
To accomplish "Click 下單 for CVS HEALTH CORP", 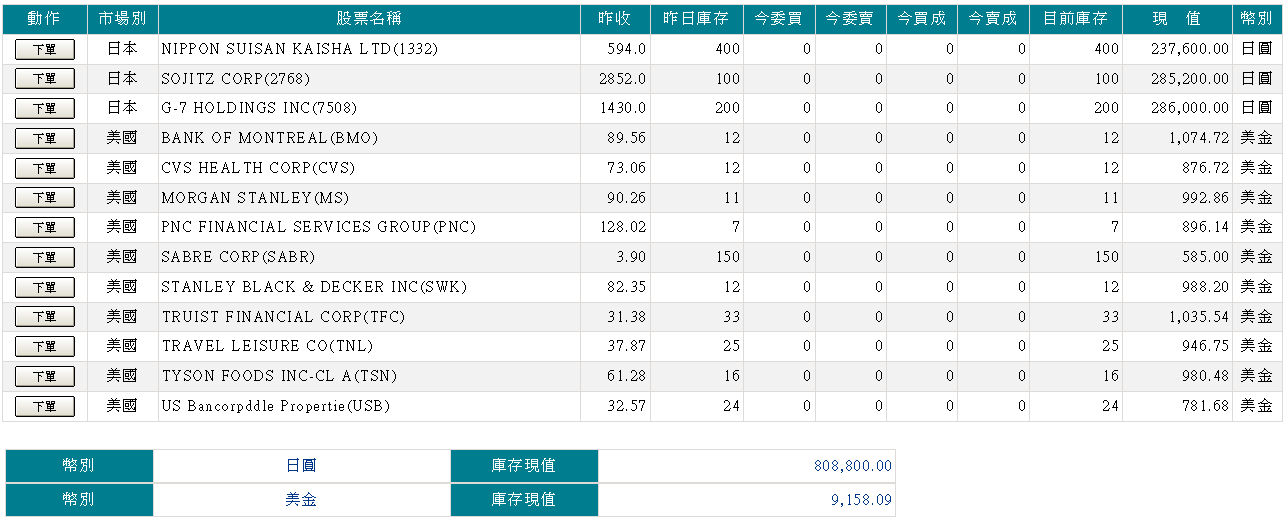I will (x=44, y=168).
